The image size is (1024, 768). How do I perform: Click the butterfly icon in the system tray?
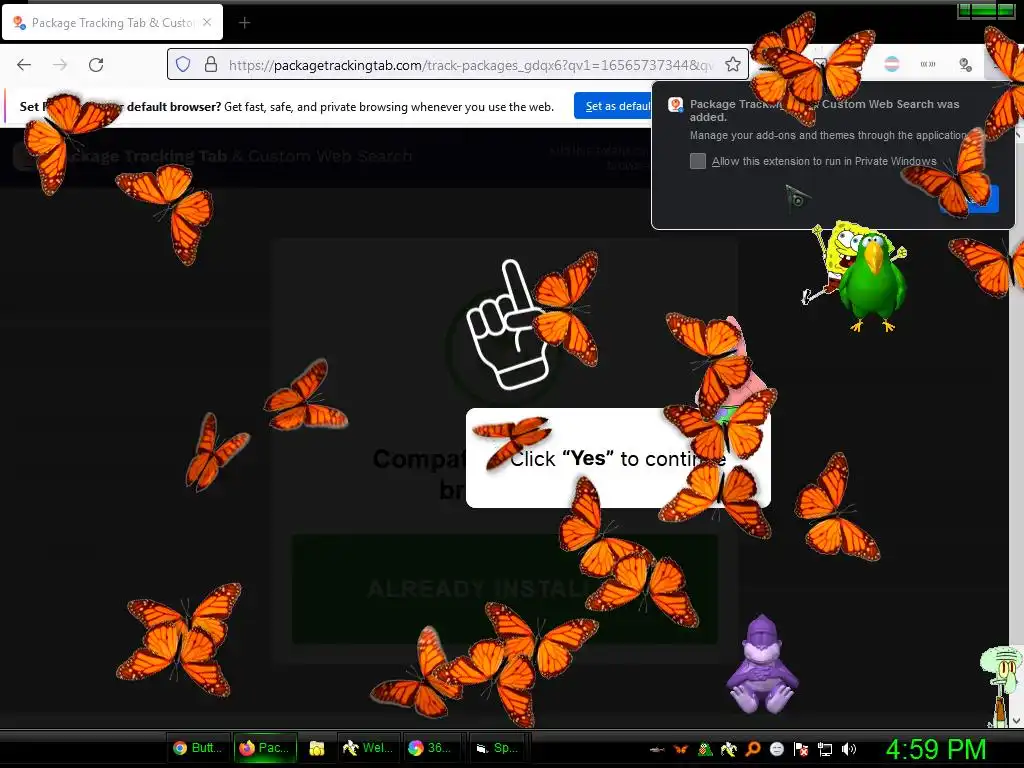pos(680,750)
